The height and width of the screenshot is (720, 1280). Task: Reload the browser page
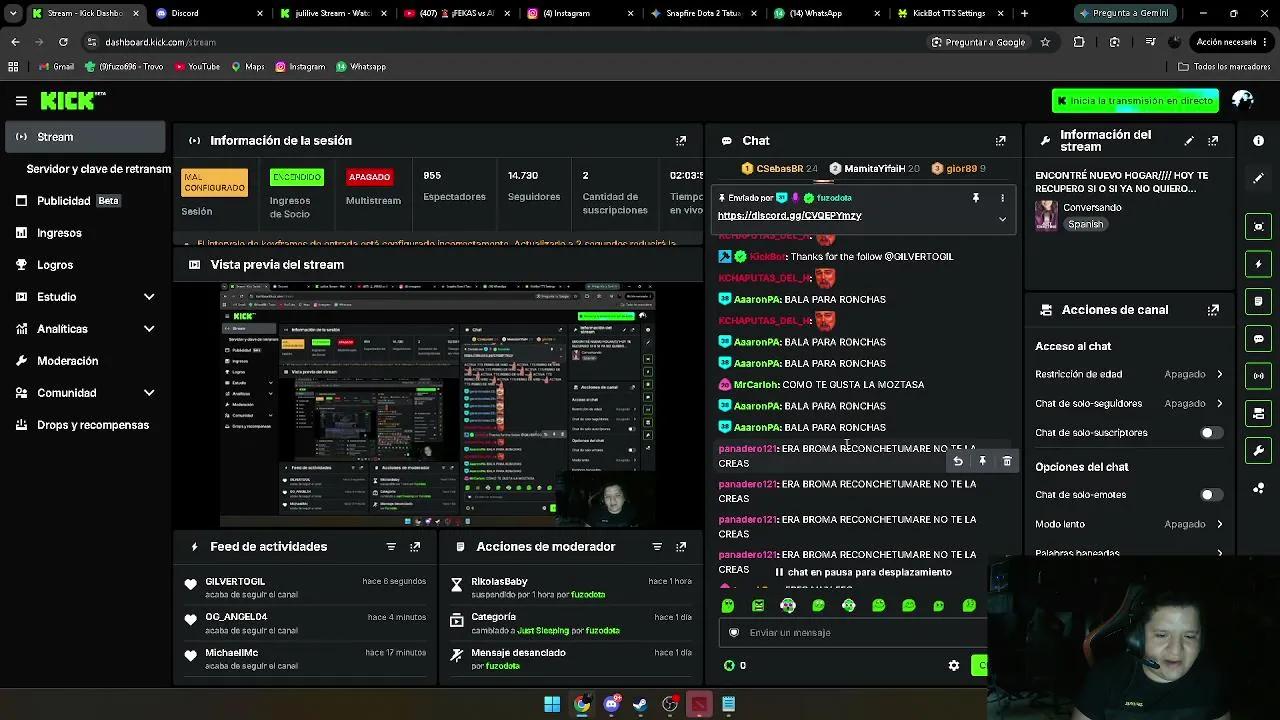click(x=63, y=42)
